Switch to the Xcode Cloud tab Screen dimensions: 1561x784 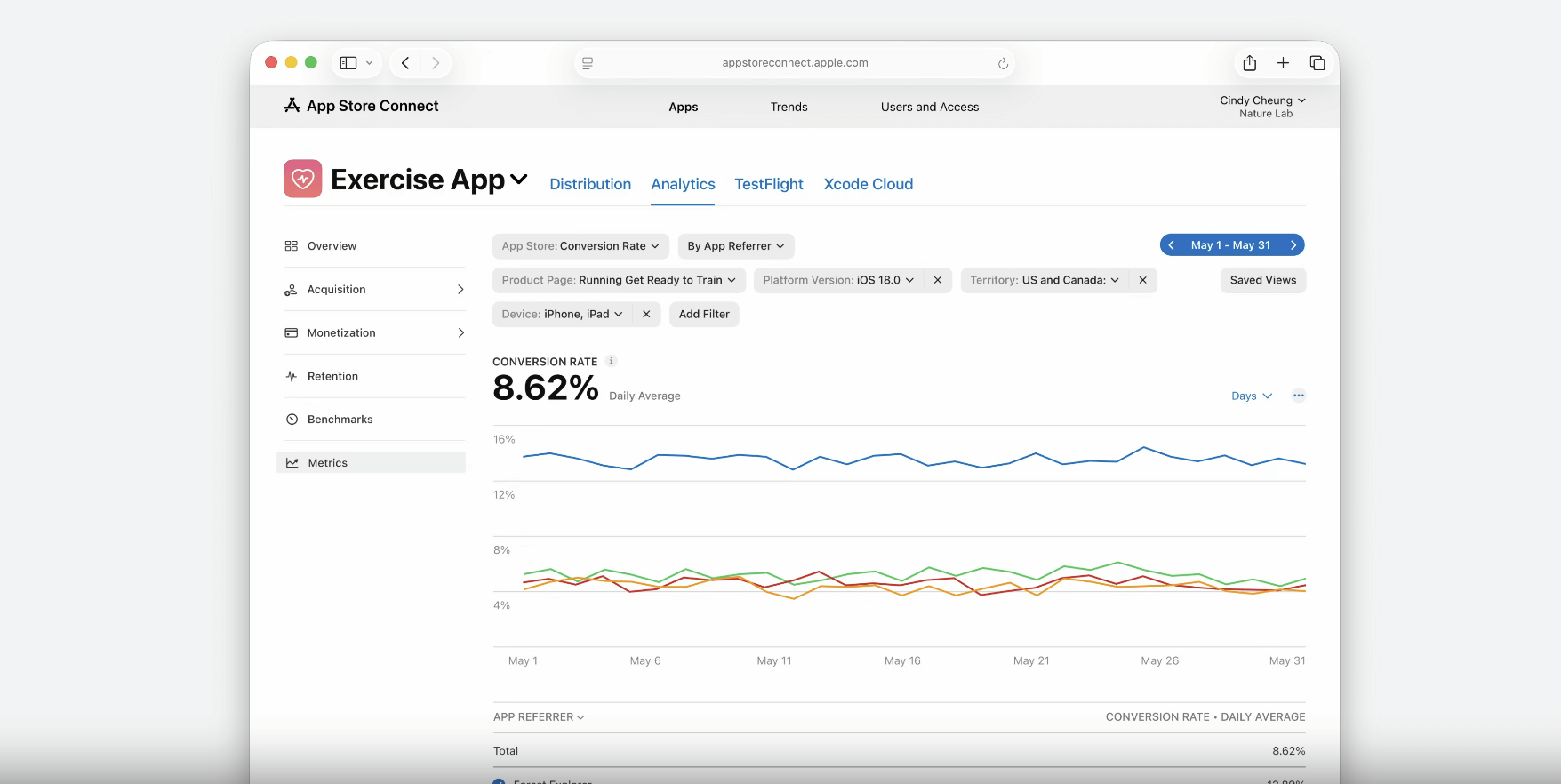click(x=869, y=184)
